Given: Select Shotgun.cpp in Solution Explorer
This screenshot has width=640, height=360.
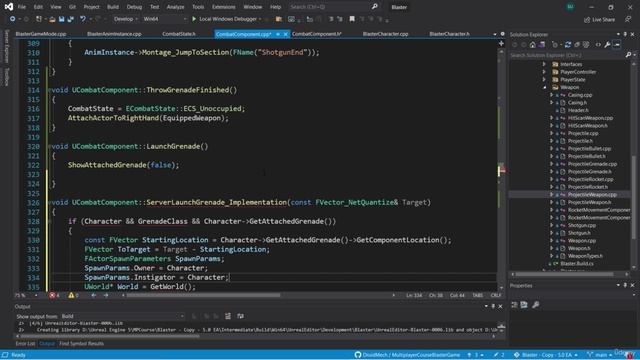Looking at the screenshot, I should tap(582, 225).
